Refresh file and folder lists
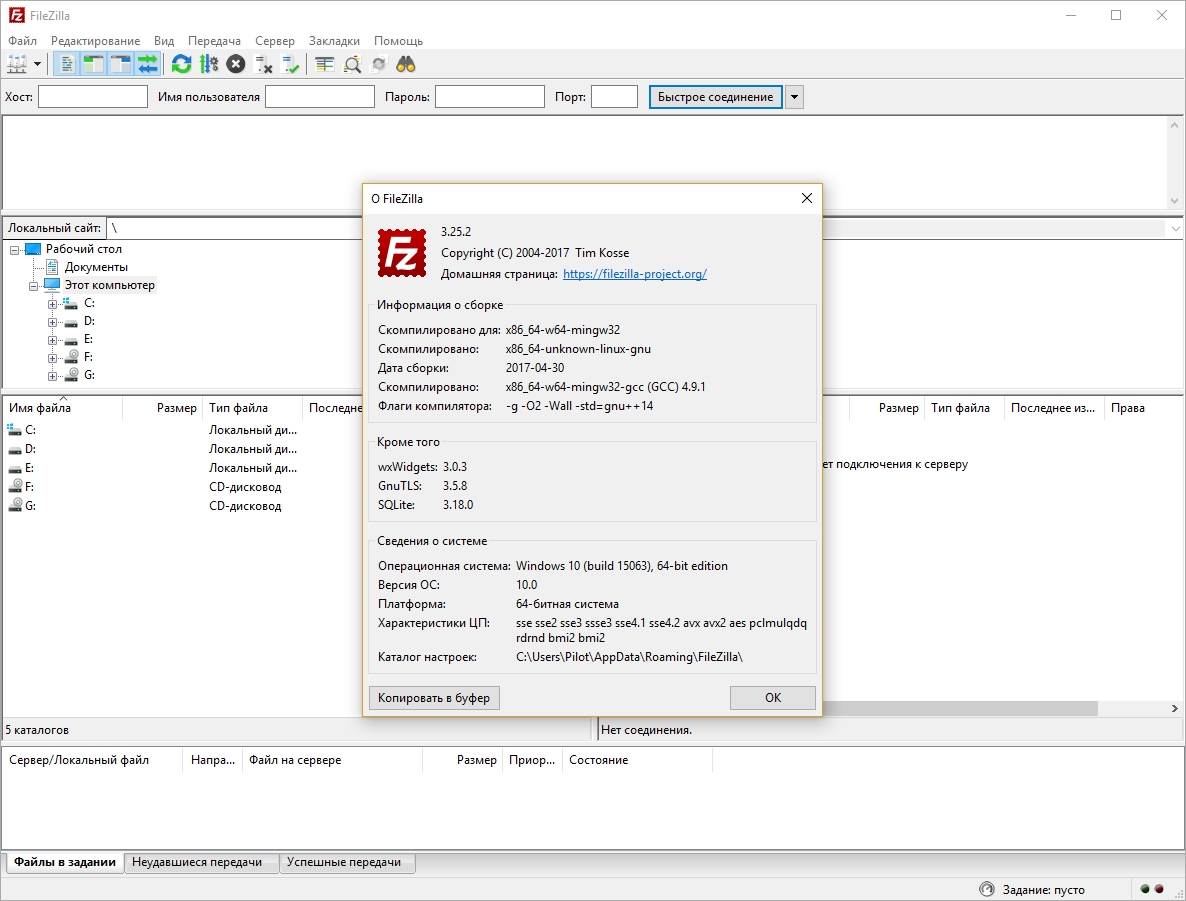 tap(182, 64)
